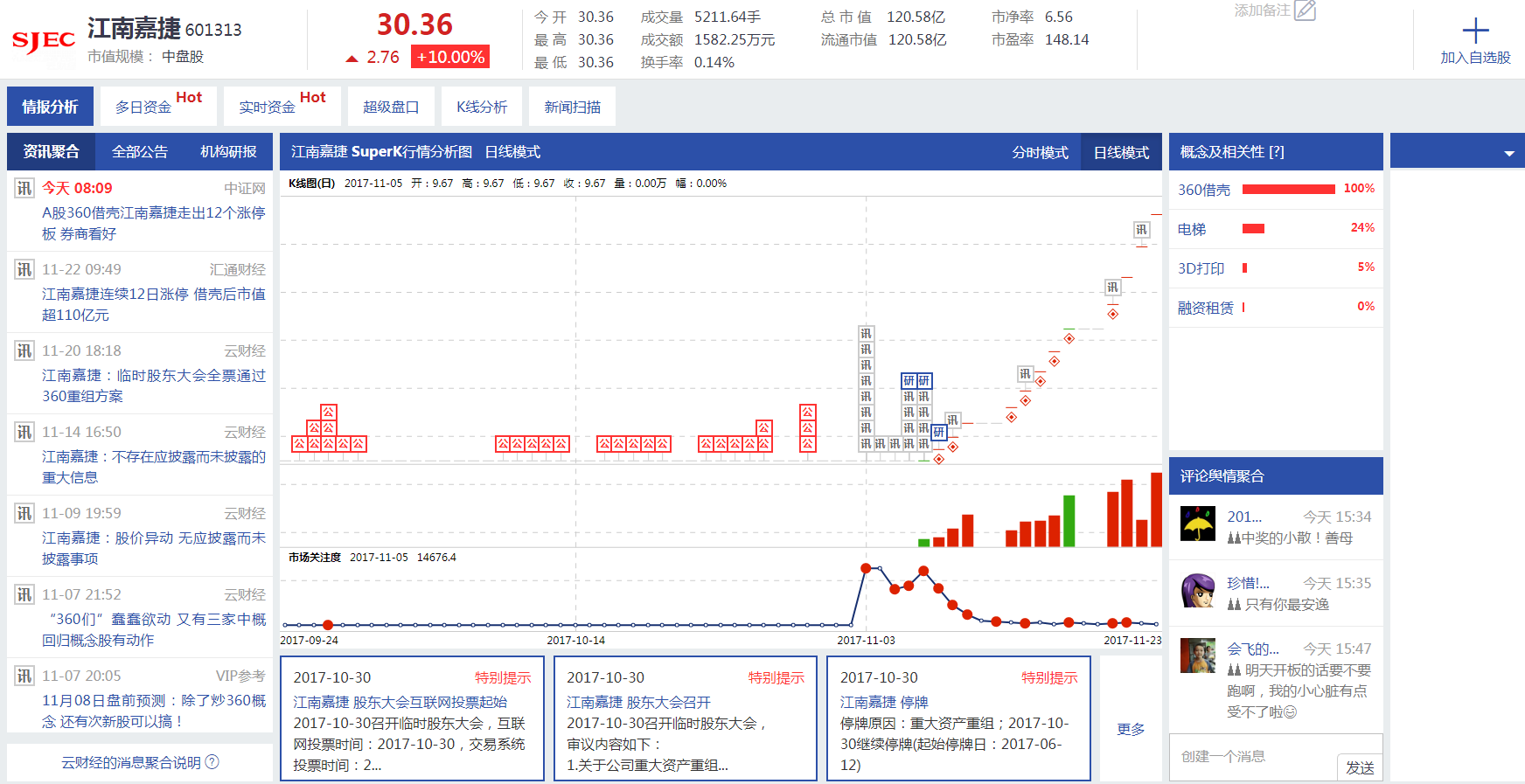This screenshot has height=784, width=1525.
Task: Click news icon beside 今天 08:09 item
Action: (x=24, y=188)
